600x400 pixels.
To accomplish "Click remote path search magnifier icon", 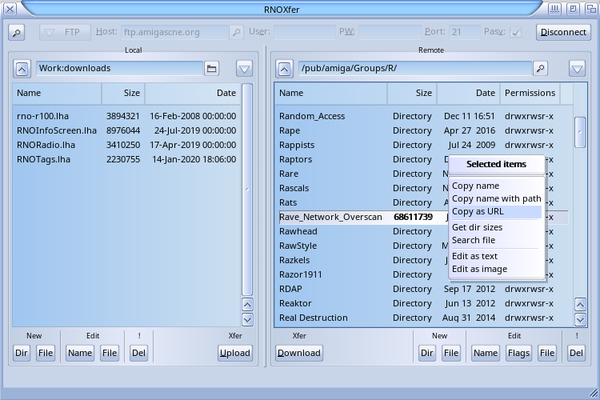I will point(540,69).
